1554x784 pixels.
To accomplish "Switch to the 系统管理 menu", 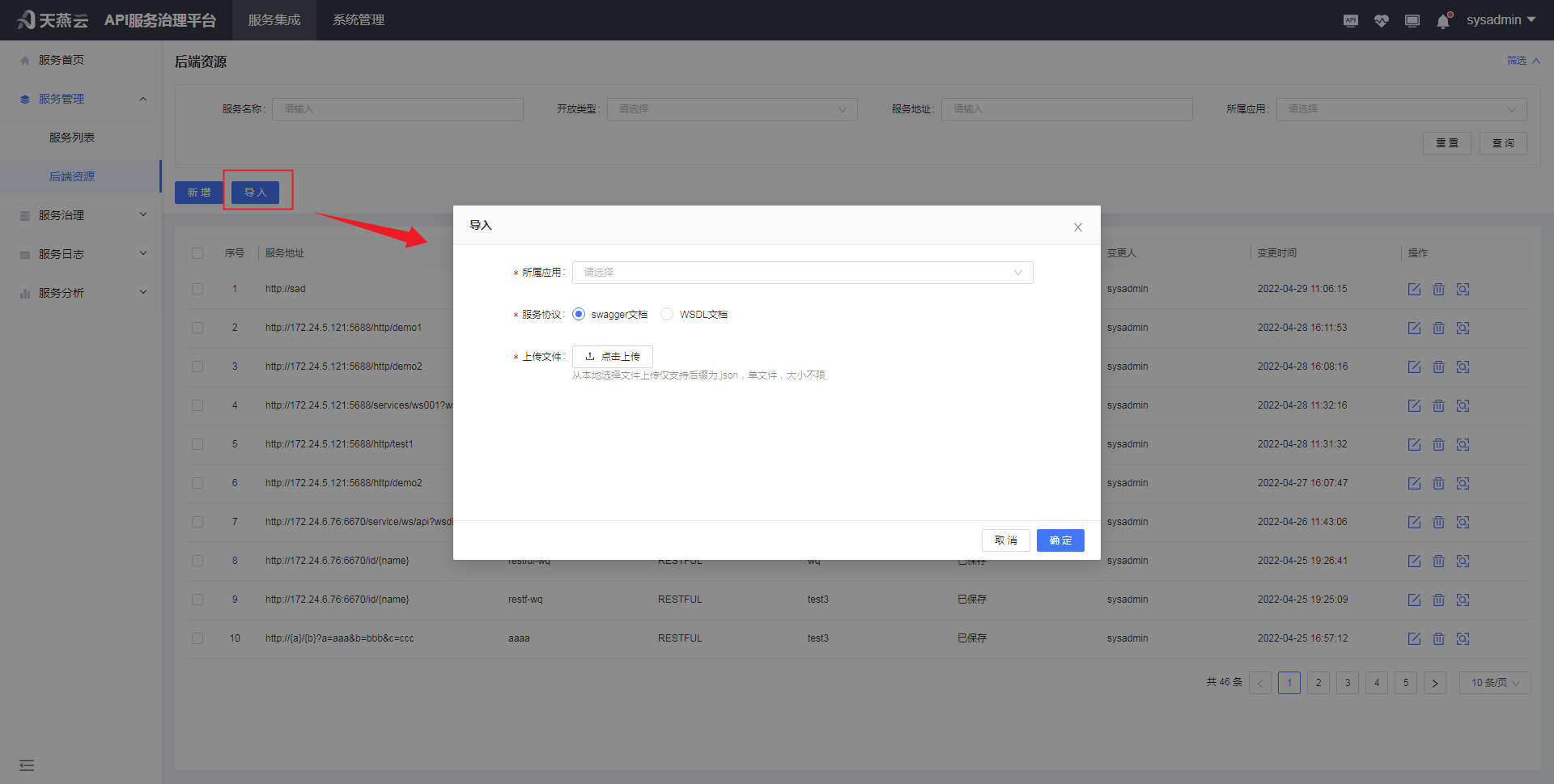I will coord(359,19).
